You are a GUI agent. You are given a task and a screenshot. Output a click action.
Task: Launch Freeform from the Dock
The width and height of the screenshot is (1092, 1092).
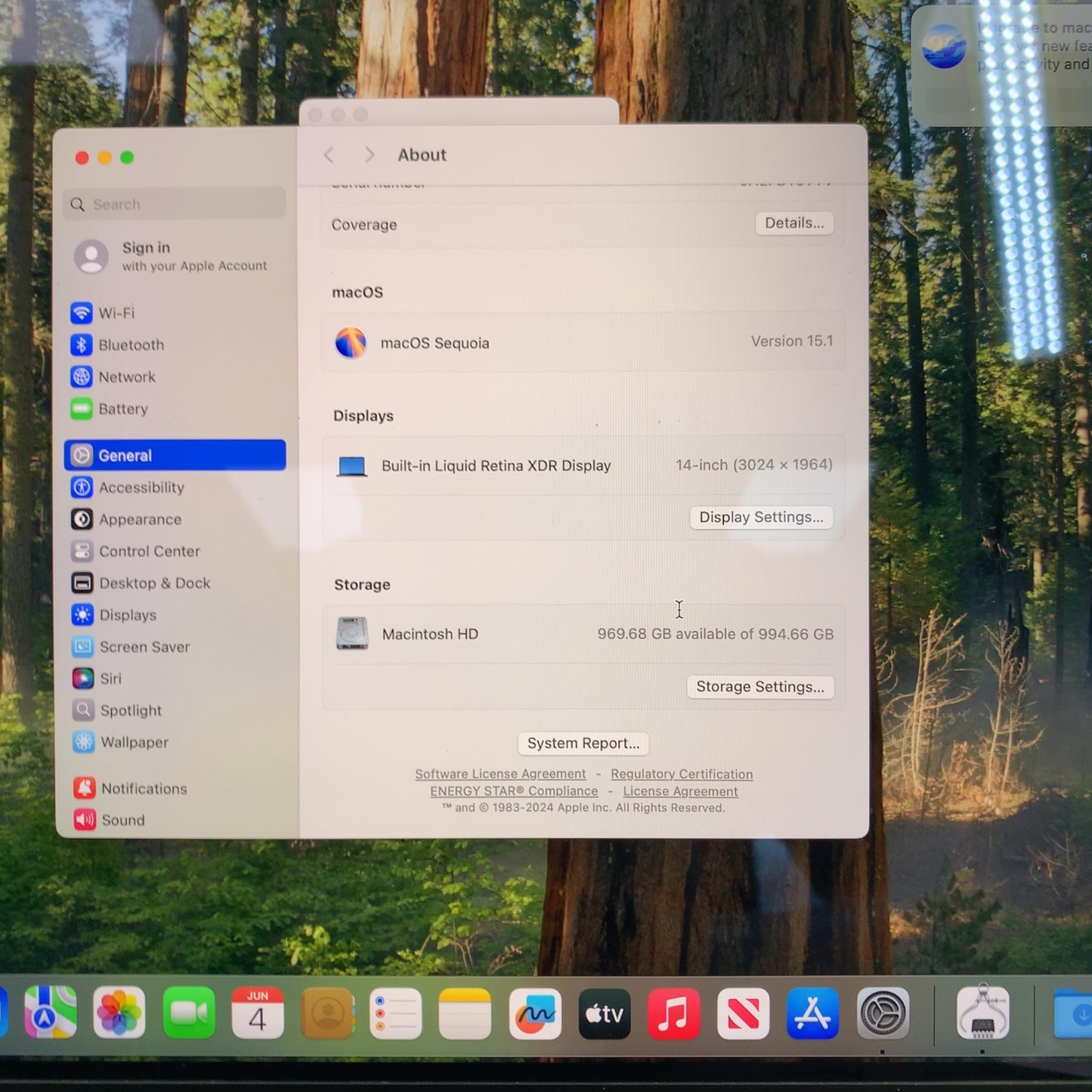(x=535, y=1013)
